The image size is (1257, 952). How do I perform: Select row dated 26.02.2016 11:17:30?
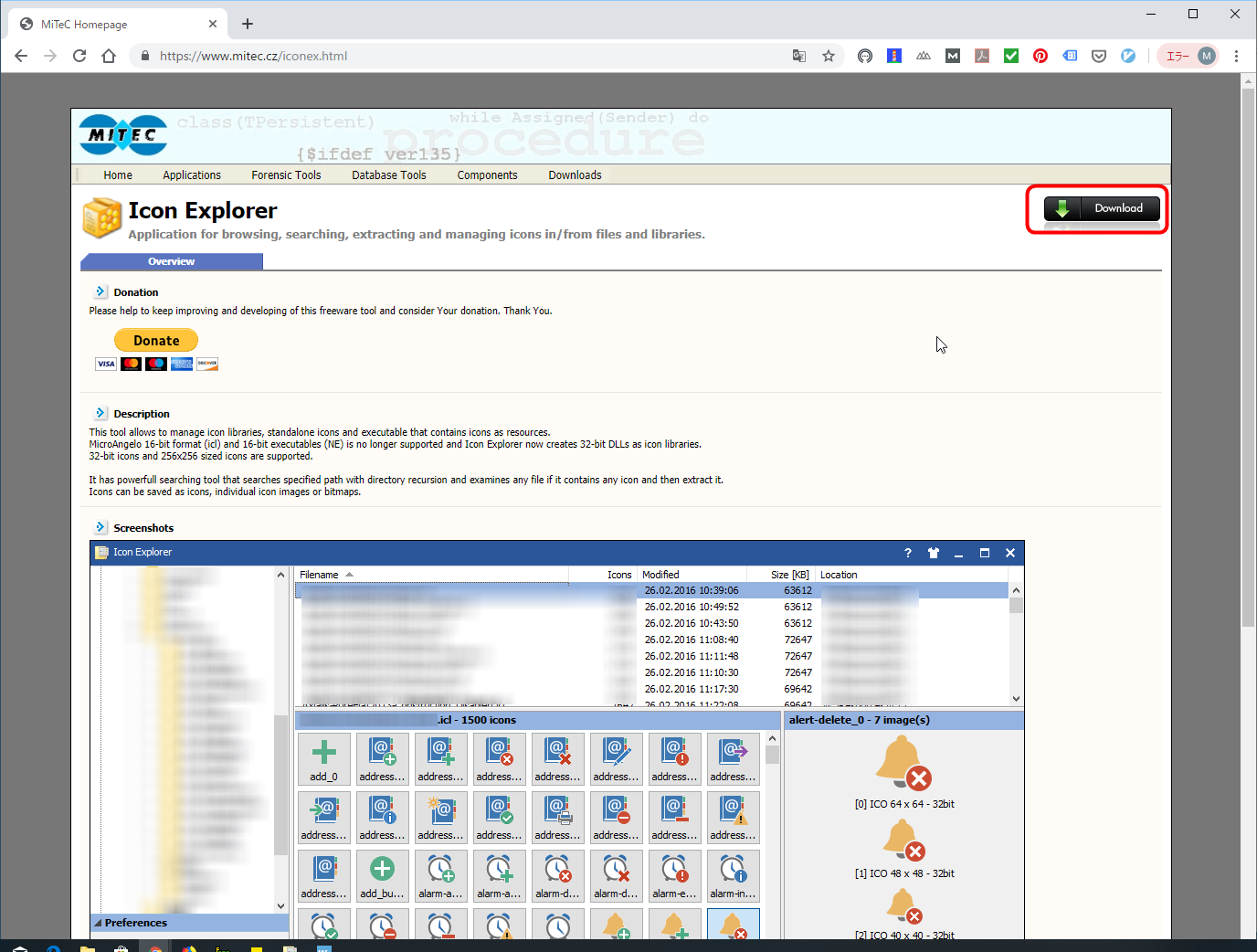651,689
